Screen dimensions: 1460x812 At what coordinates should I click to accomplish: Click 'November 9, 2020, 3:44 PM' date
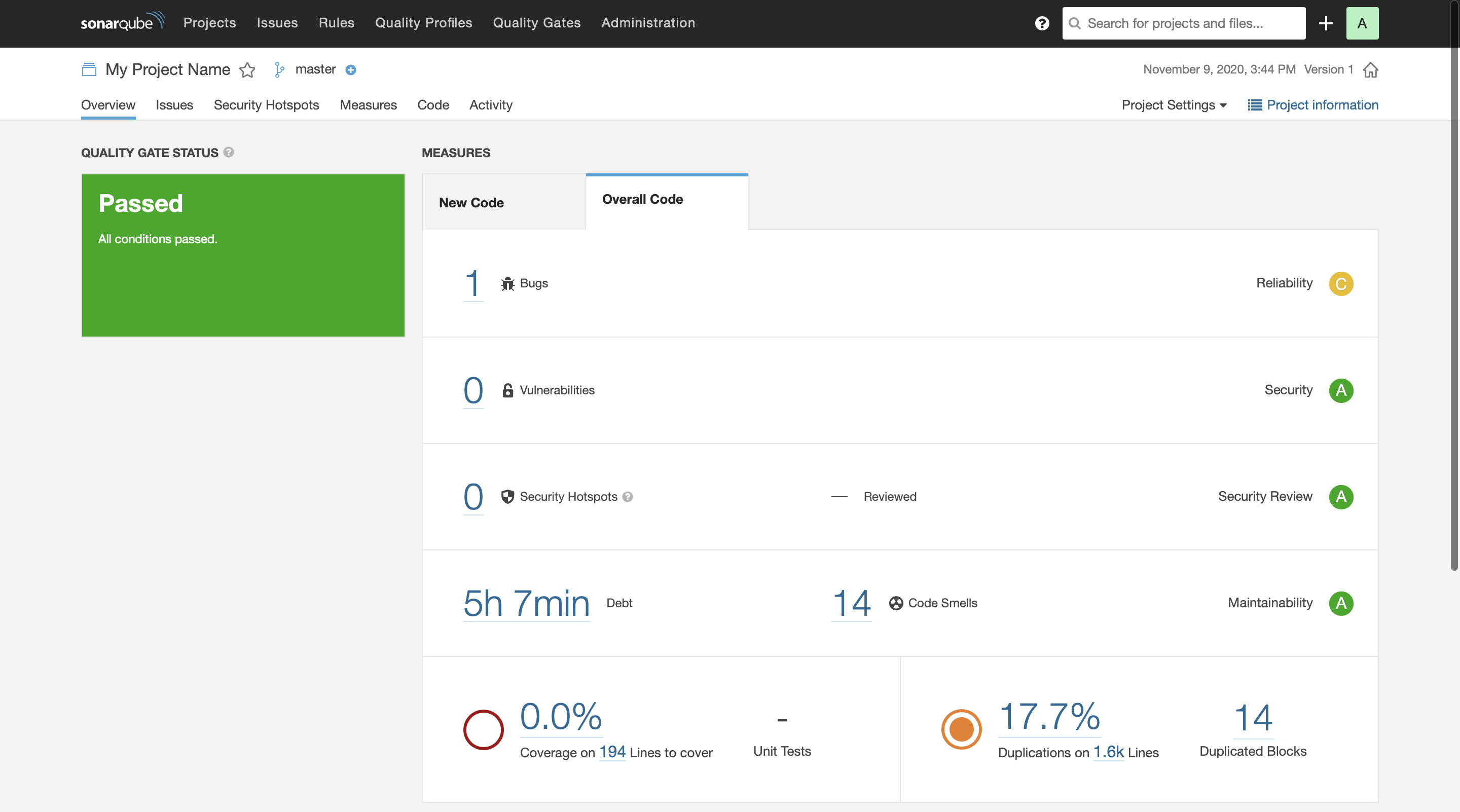[1219, 69]
